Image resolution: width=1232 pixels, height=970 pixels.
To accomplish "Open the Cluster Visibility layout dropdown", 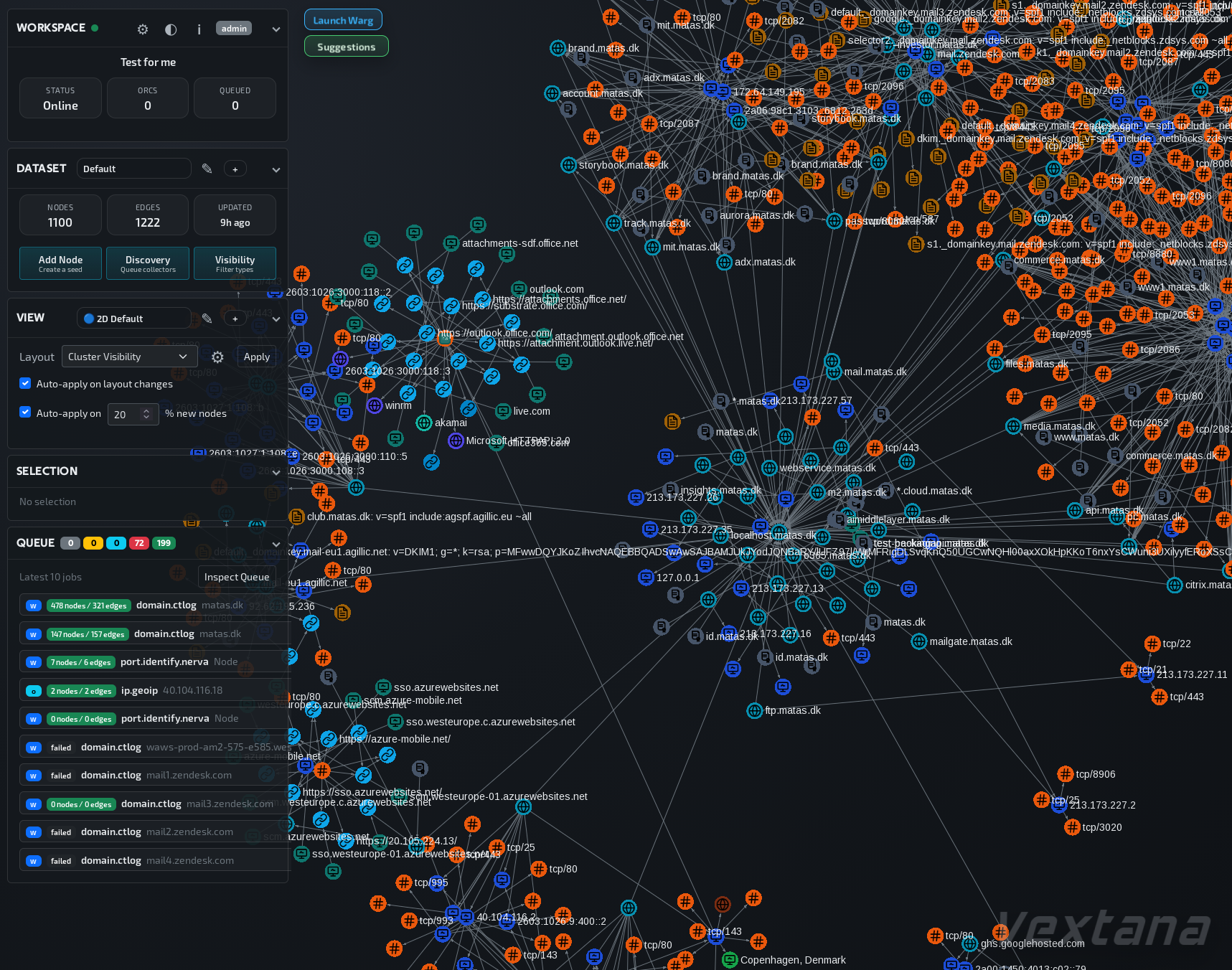I will coord(129,357).
